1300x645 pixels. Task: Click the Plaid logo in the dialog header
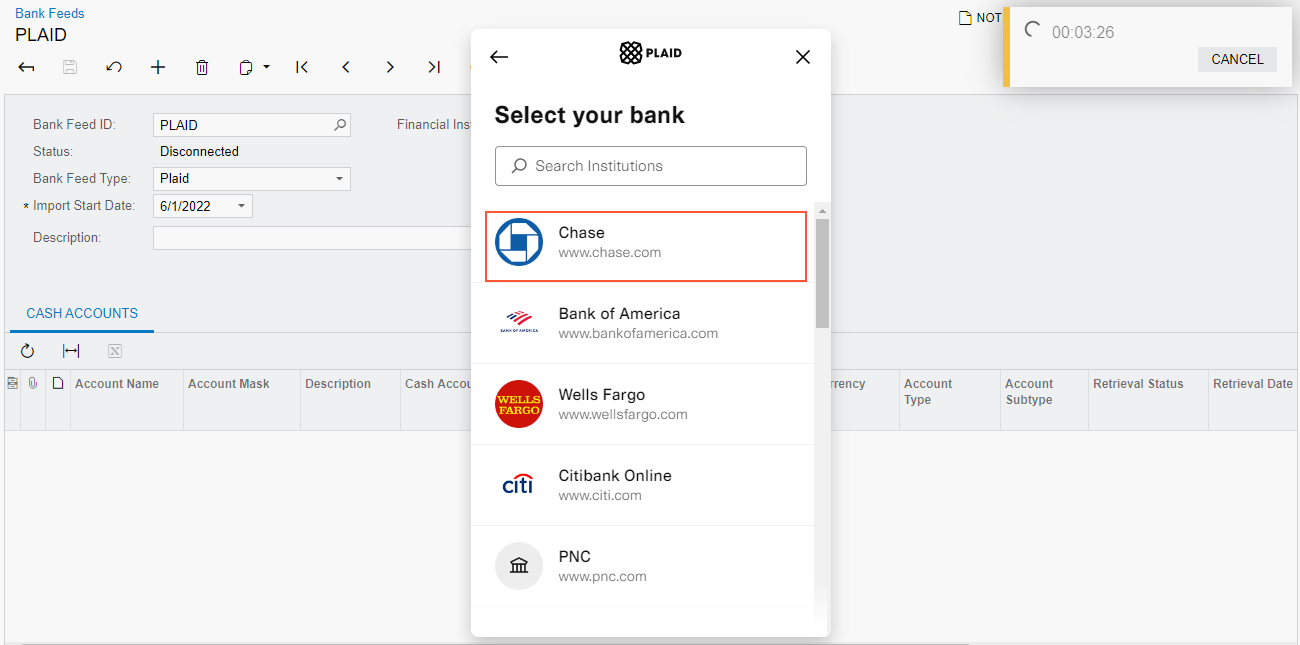point(651,53)
